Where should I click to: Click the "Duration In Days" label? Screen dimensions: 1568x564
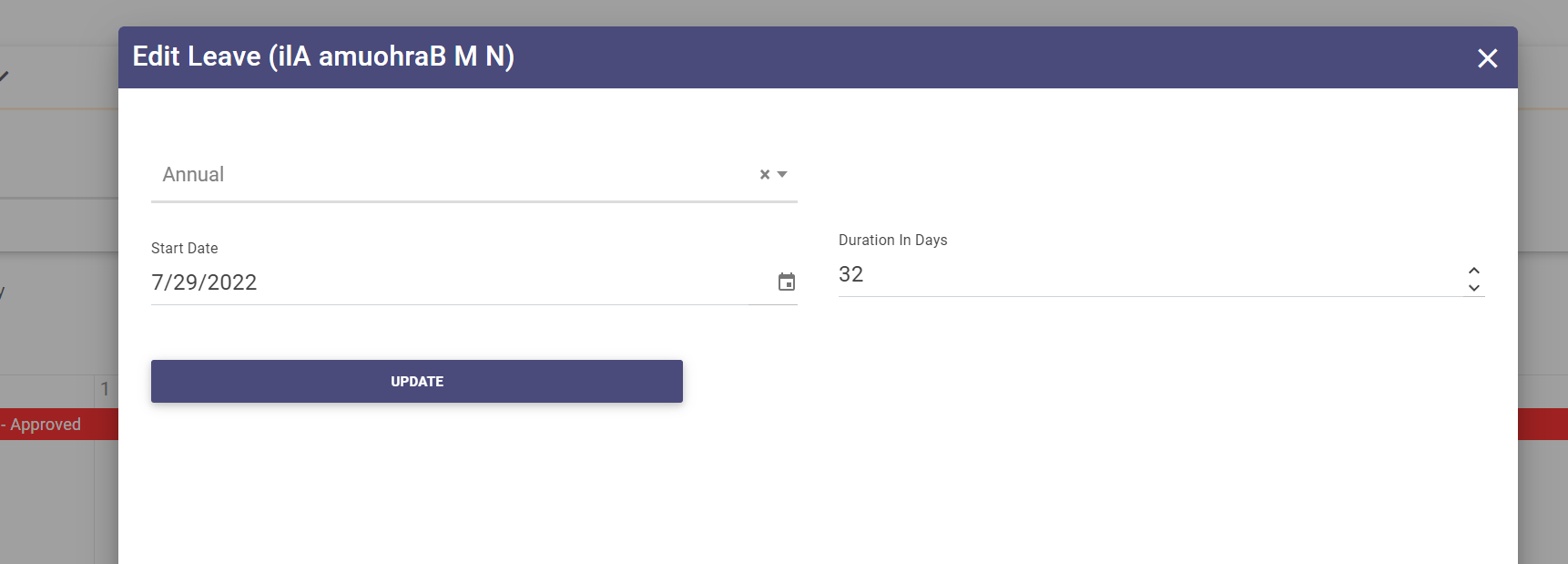(x=892, y=240)
